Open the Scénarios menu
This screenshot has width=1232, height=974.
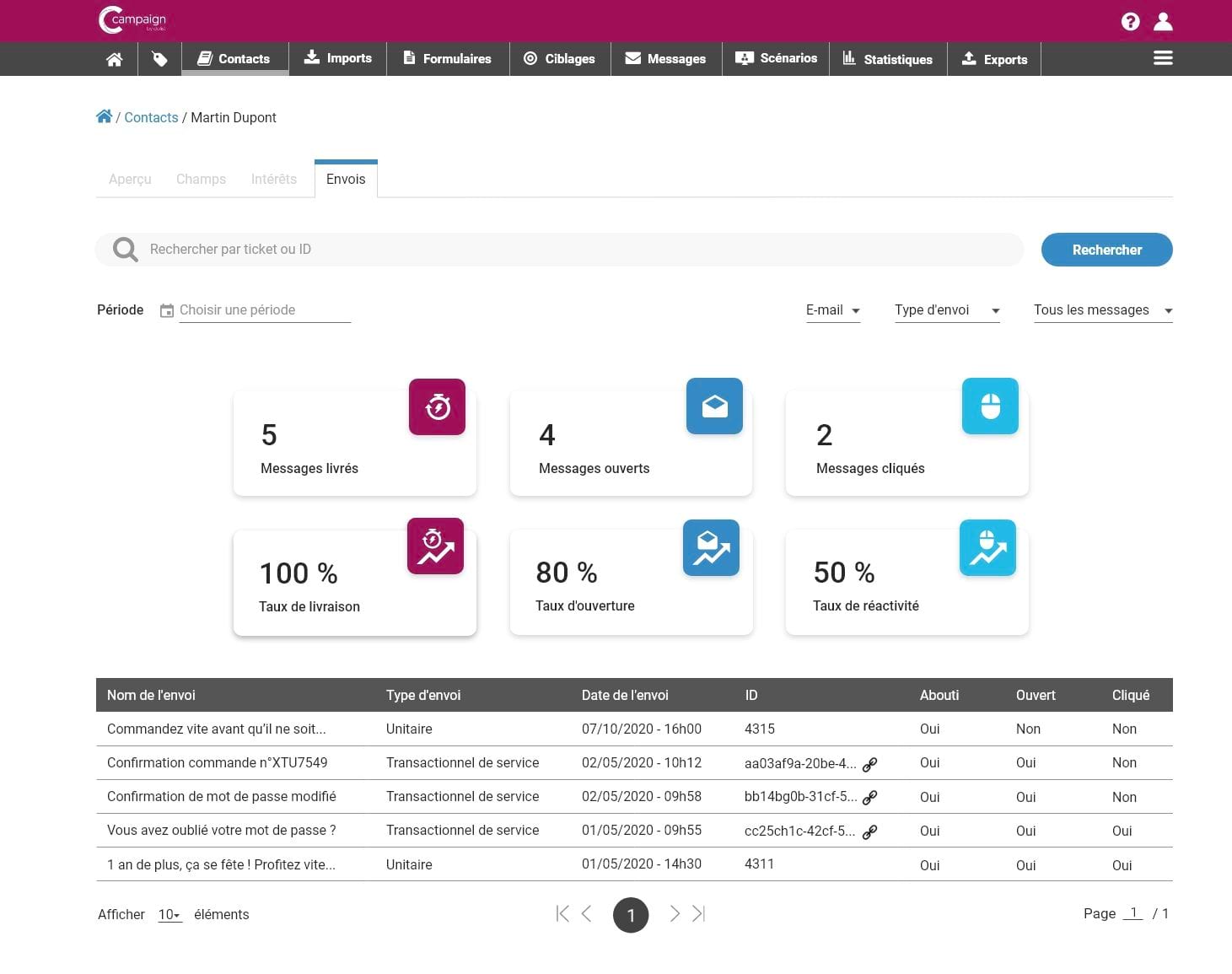(776, 58)
